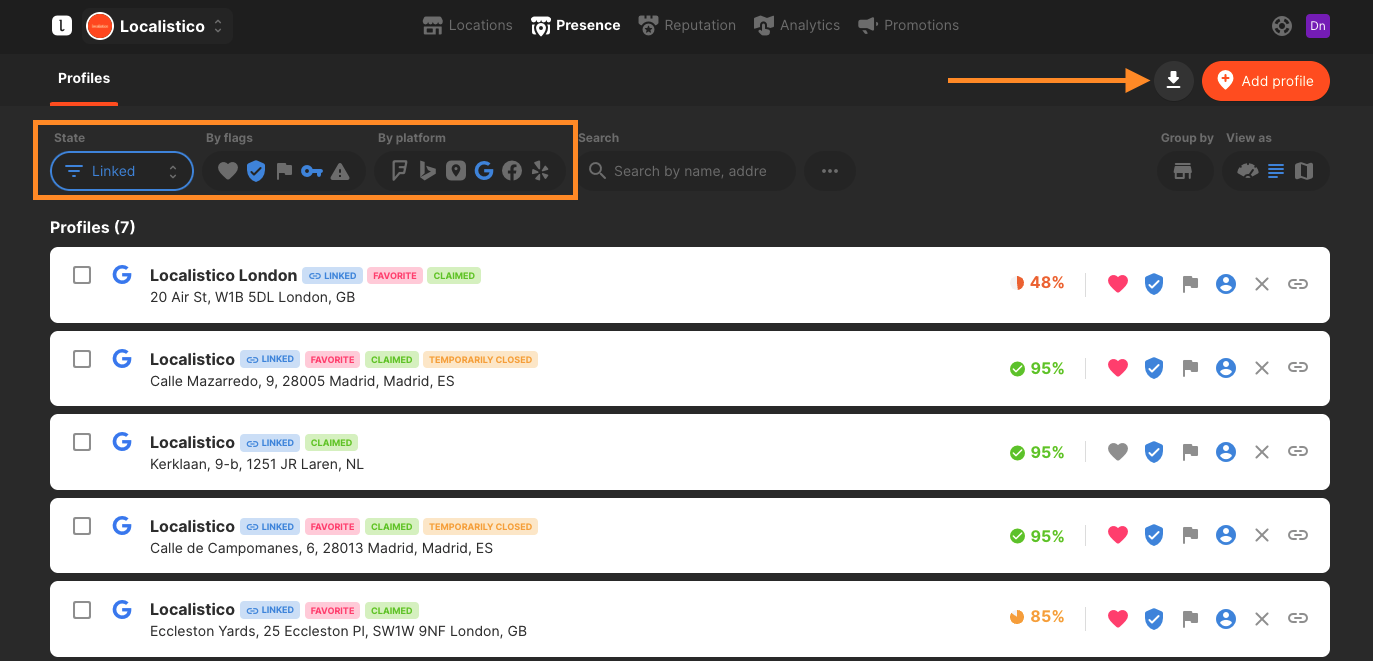Toggle favorite heart on Kerklaan row

pyautogui.click(x=1118, y=452)
